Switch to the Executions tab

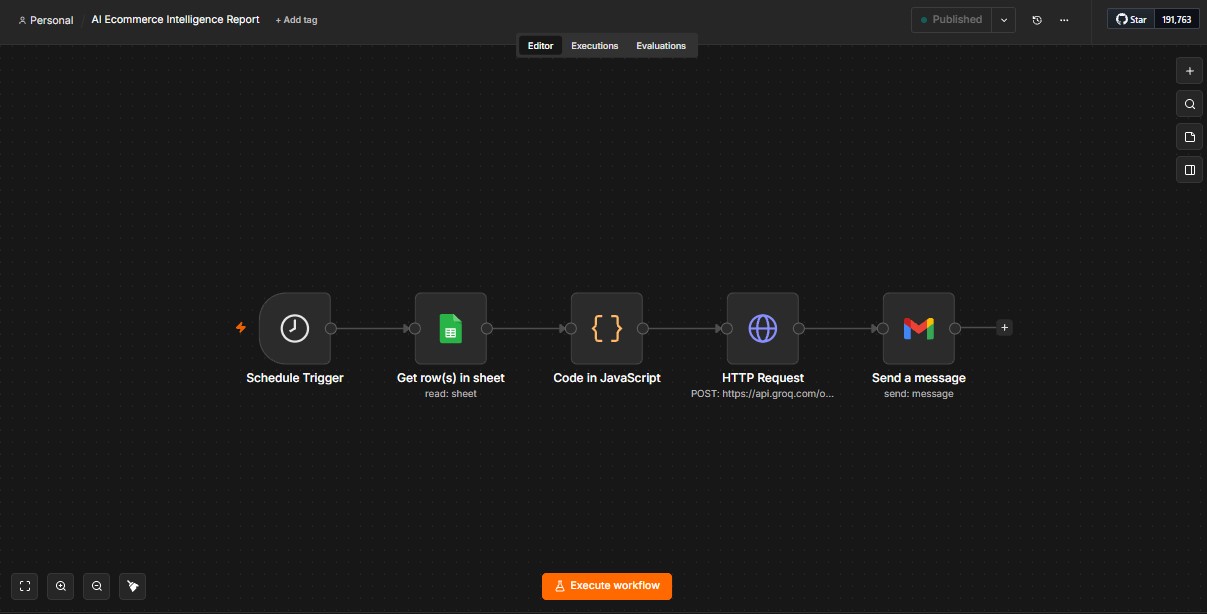(595, 46)
